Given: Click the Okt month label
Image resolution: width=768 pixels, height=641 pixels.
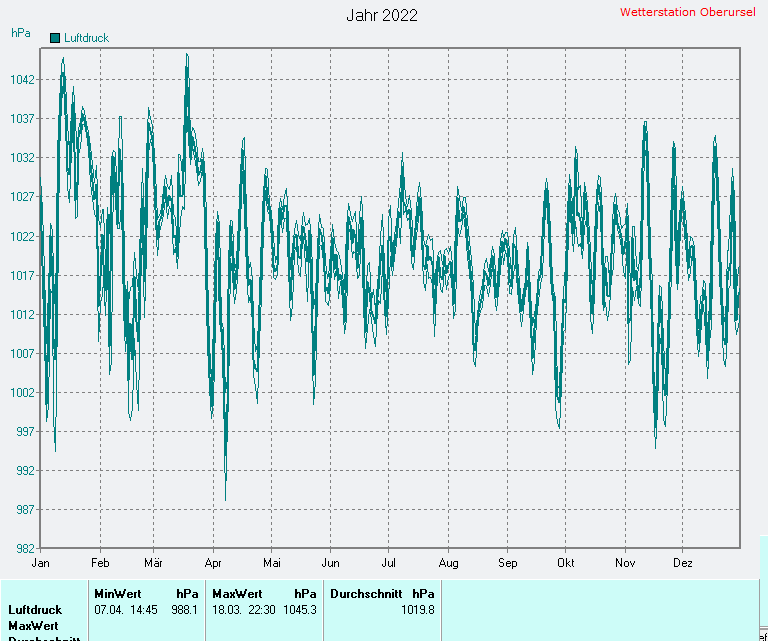Looking at the screenshot, I should tap(566, 563).
